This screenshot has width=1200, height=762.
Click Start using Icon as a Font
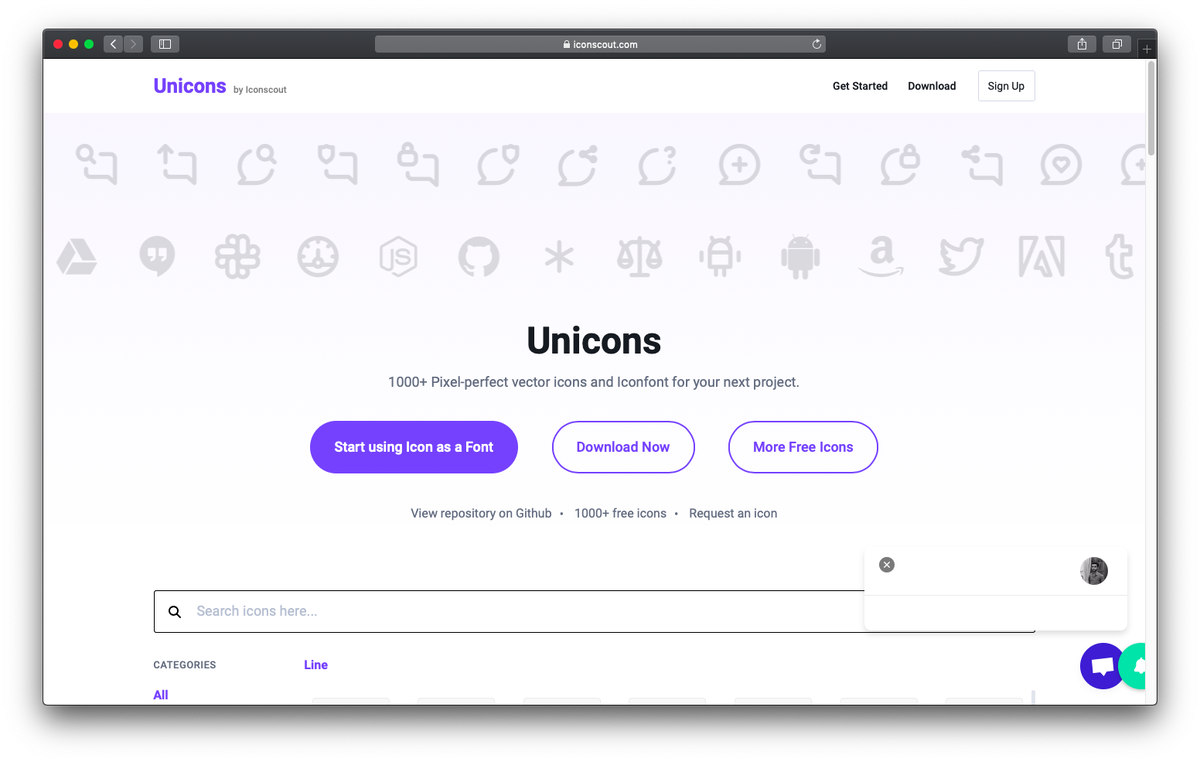(x=414, y=447)
